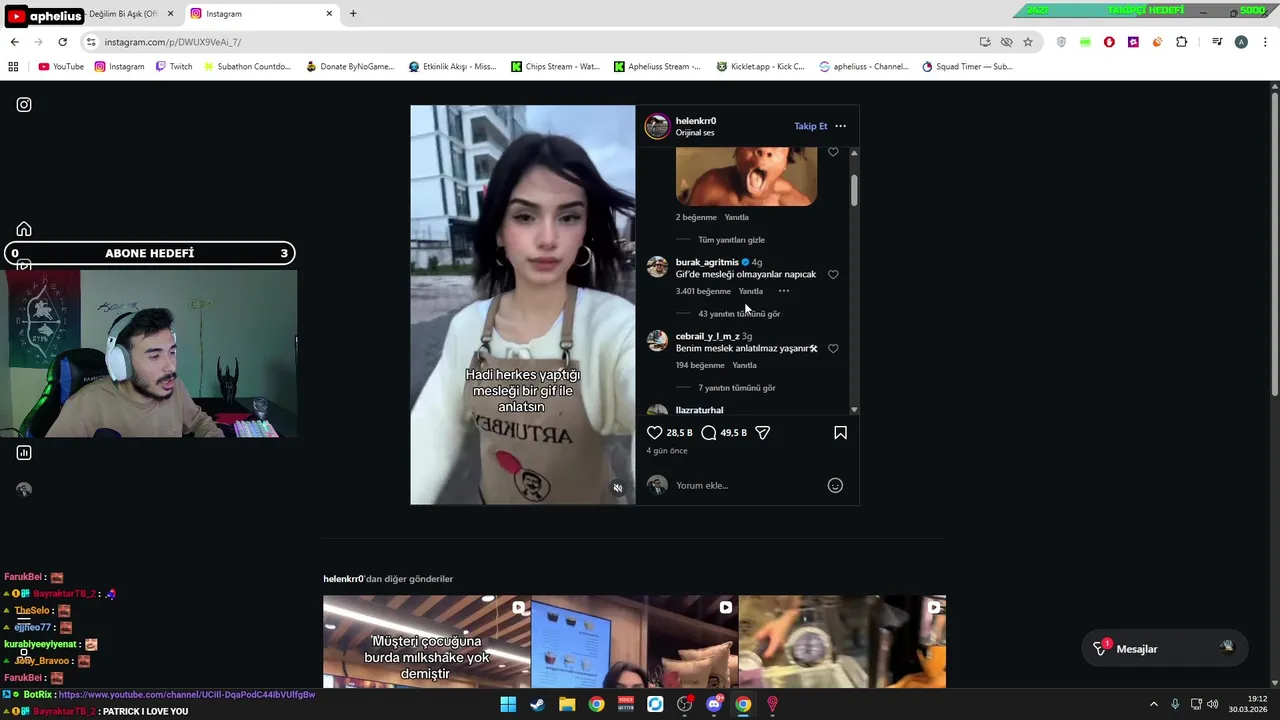Image resolution: width=1280 pixels, height=720 pixels.
Task: Open the media controls playlist icon
Action: click(1217, 42)
